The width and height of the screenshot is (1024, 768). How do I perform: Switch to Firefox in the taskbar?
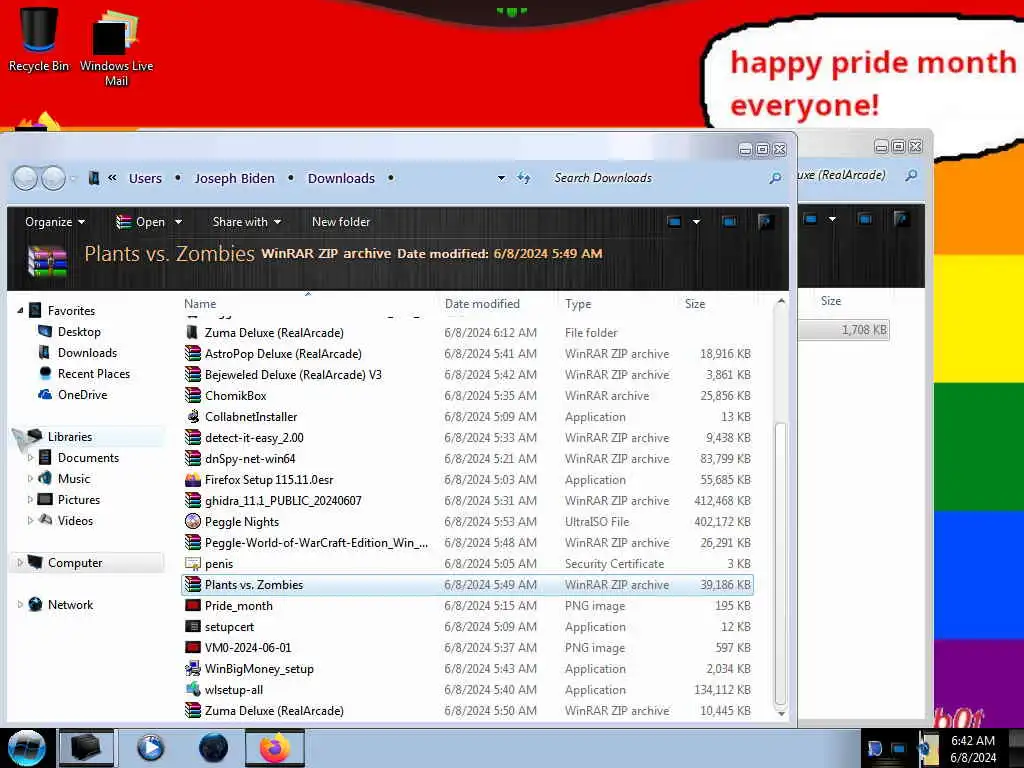(x=274, y=748)
